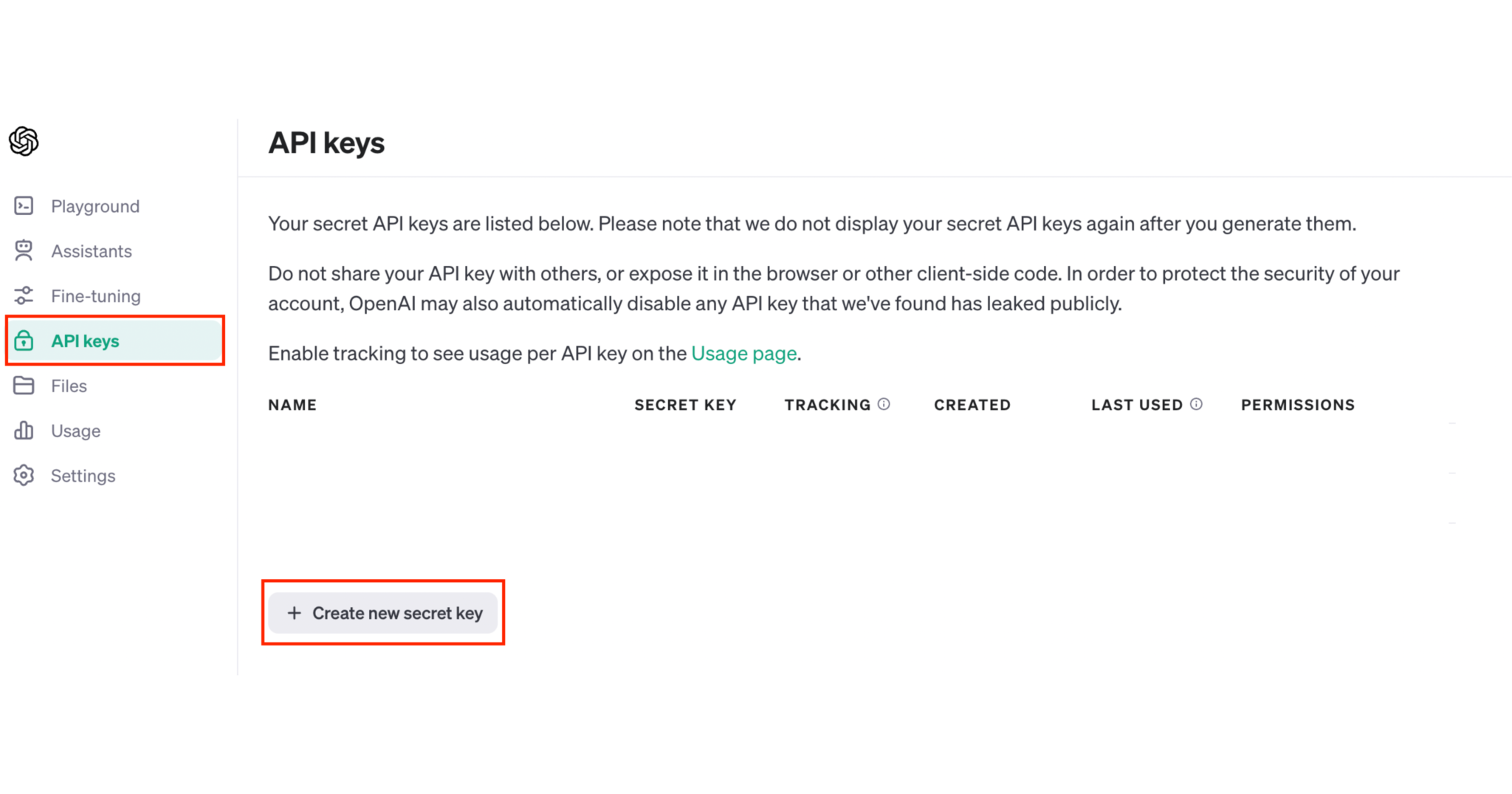
Task: Open the Settings menu item
Action: coord(83,476)
